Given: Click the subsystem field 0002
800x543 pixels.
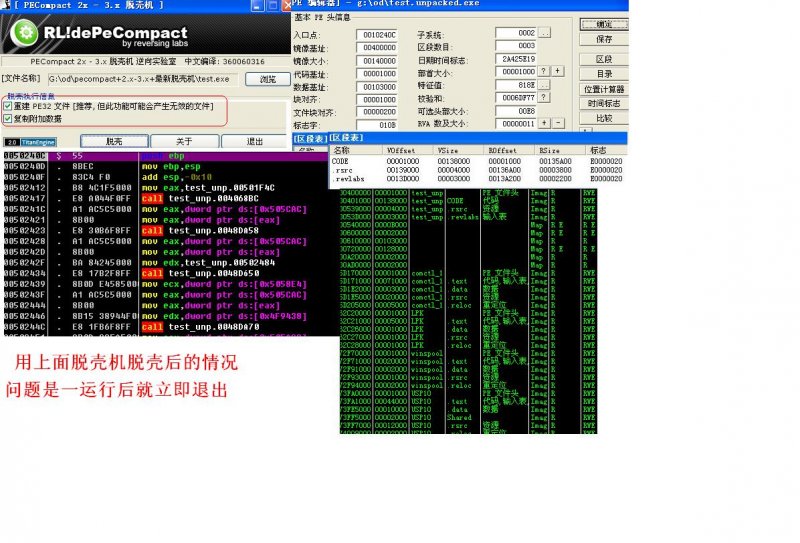Looking at the screenshot, I should 516,33.
